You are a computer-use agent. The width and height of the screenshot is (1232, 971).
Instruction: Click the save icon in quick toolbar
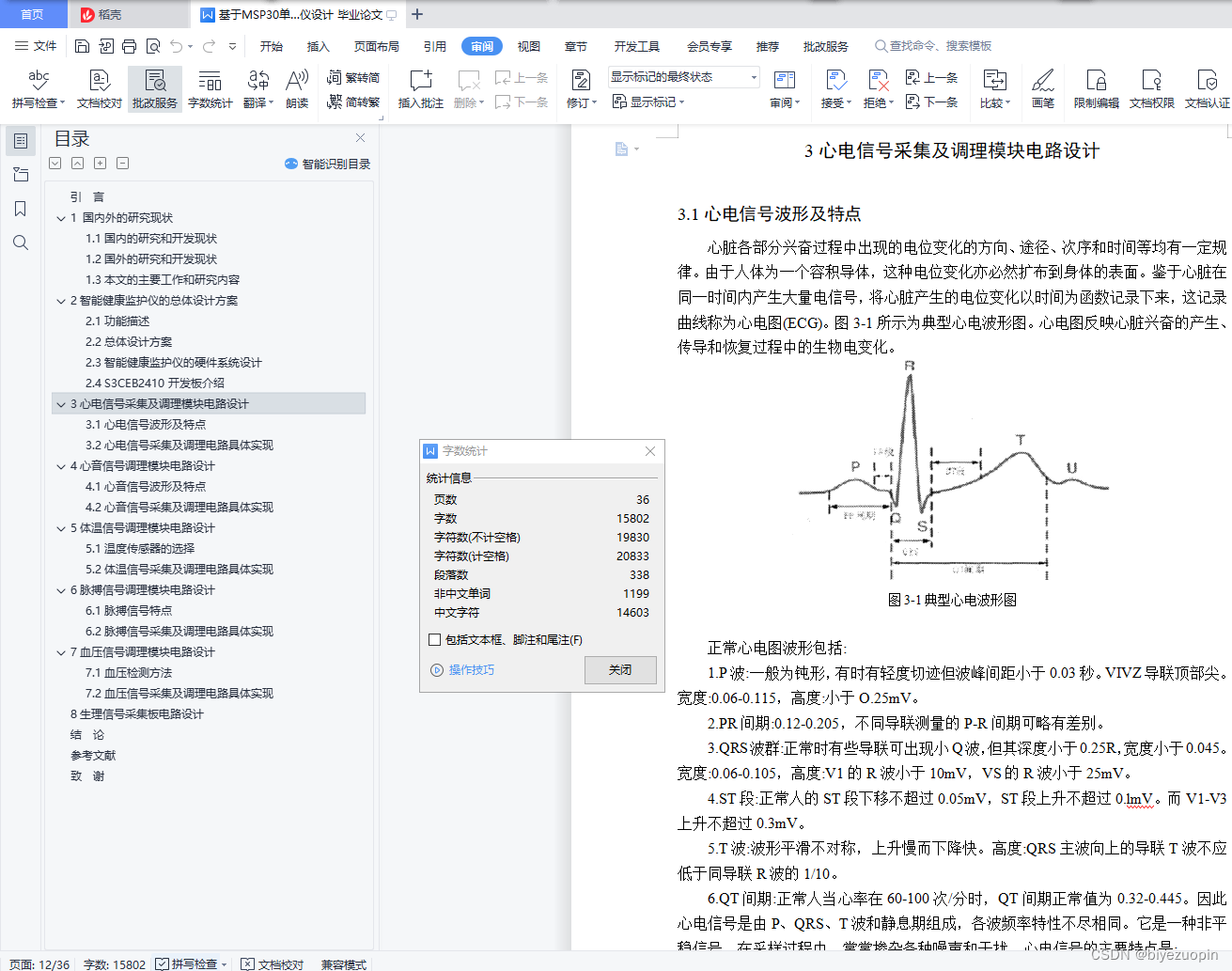point(82,46)
